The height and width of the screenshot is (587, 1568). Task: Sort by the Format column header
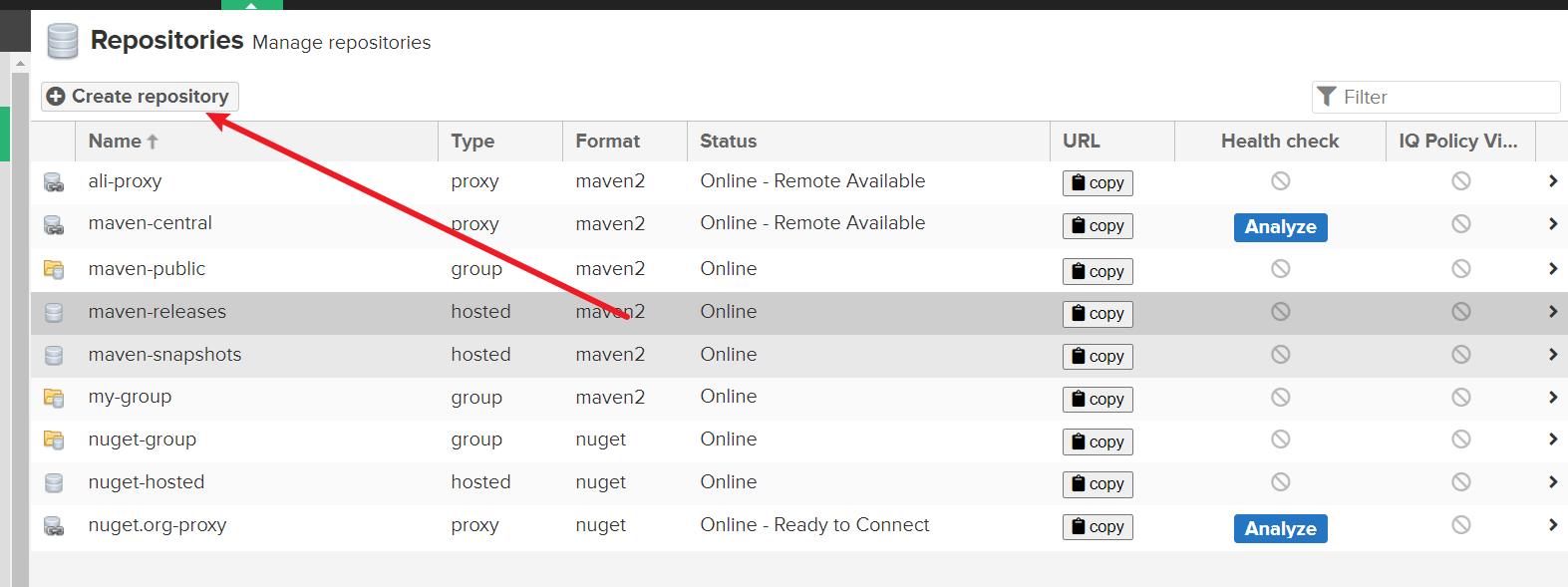click(607, 142)
